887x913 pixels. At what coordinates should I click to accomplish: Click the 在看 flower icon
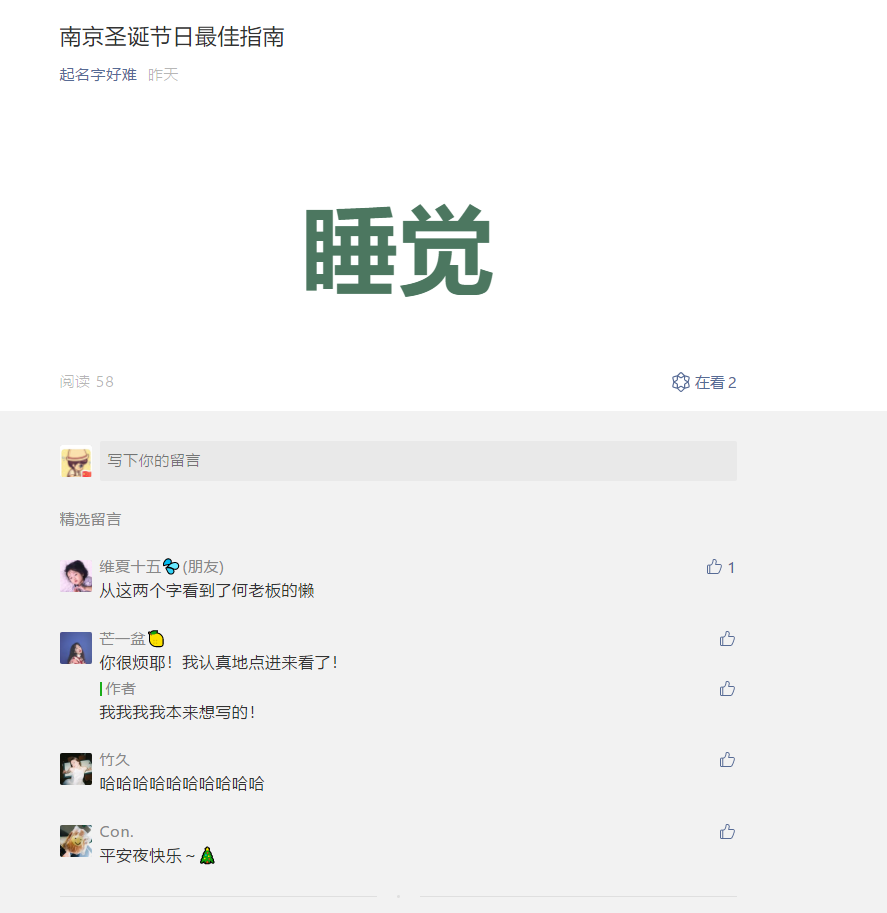click(x=680, y=383)
